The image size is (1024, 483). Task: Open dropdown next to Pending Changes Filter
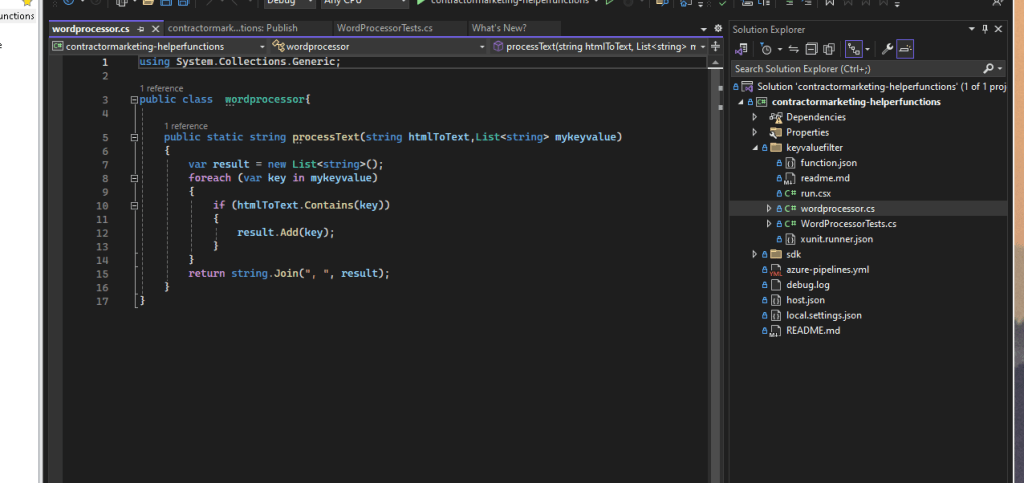[779, 50]
